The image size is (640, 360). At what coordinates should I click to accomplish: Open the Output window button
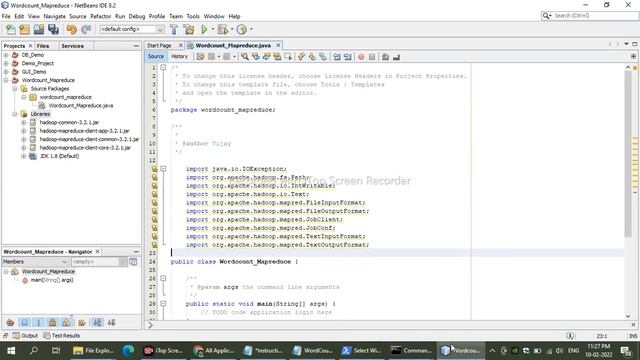pos(25,336)
